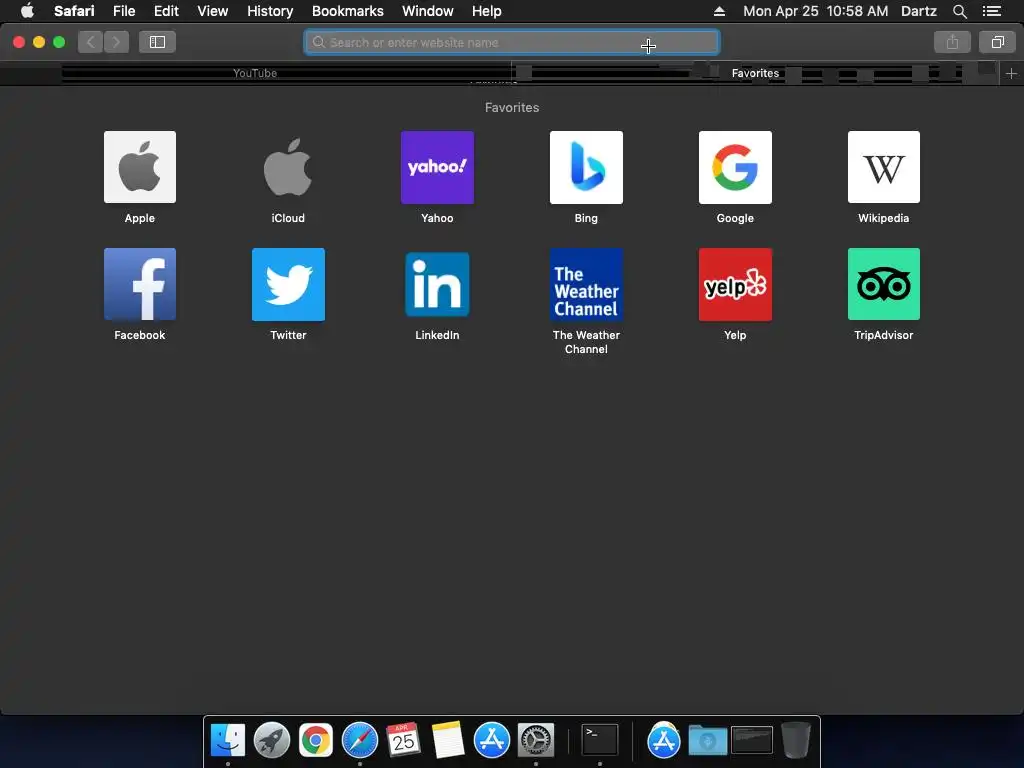
Task: Go forward with the Safari forward arrow
Action: 116,42
